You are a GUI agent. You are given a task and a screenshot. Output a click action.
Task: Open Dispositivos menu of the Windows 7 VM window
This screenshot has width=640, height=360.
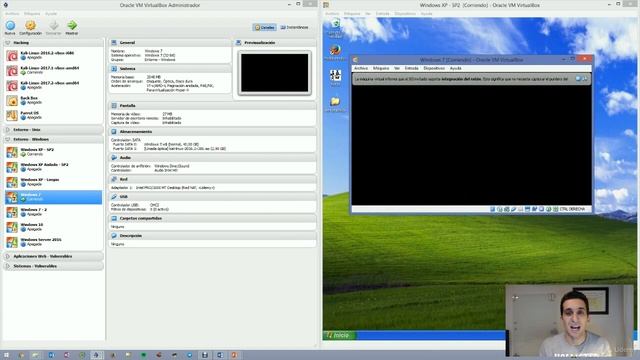point(434,68)
